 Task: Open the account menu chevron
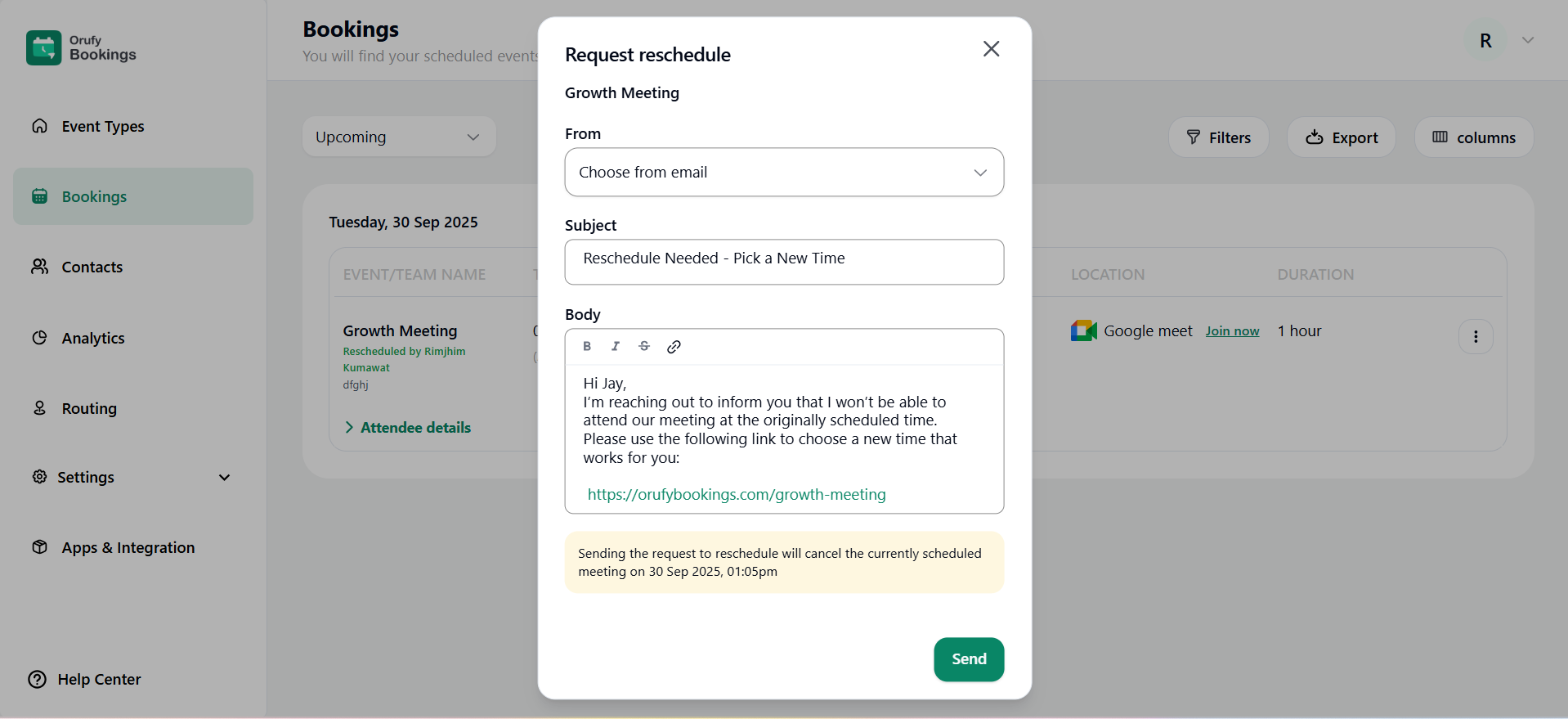click(1527, 41)
